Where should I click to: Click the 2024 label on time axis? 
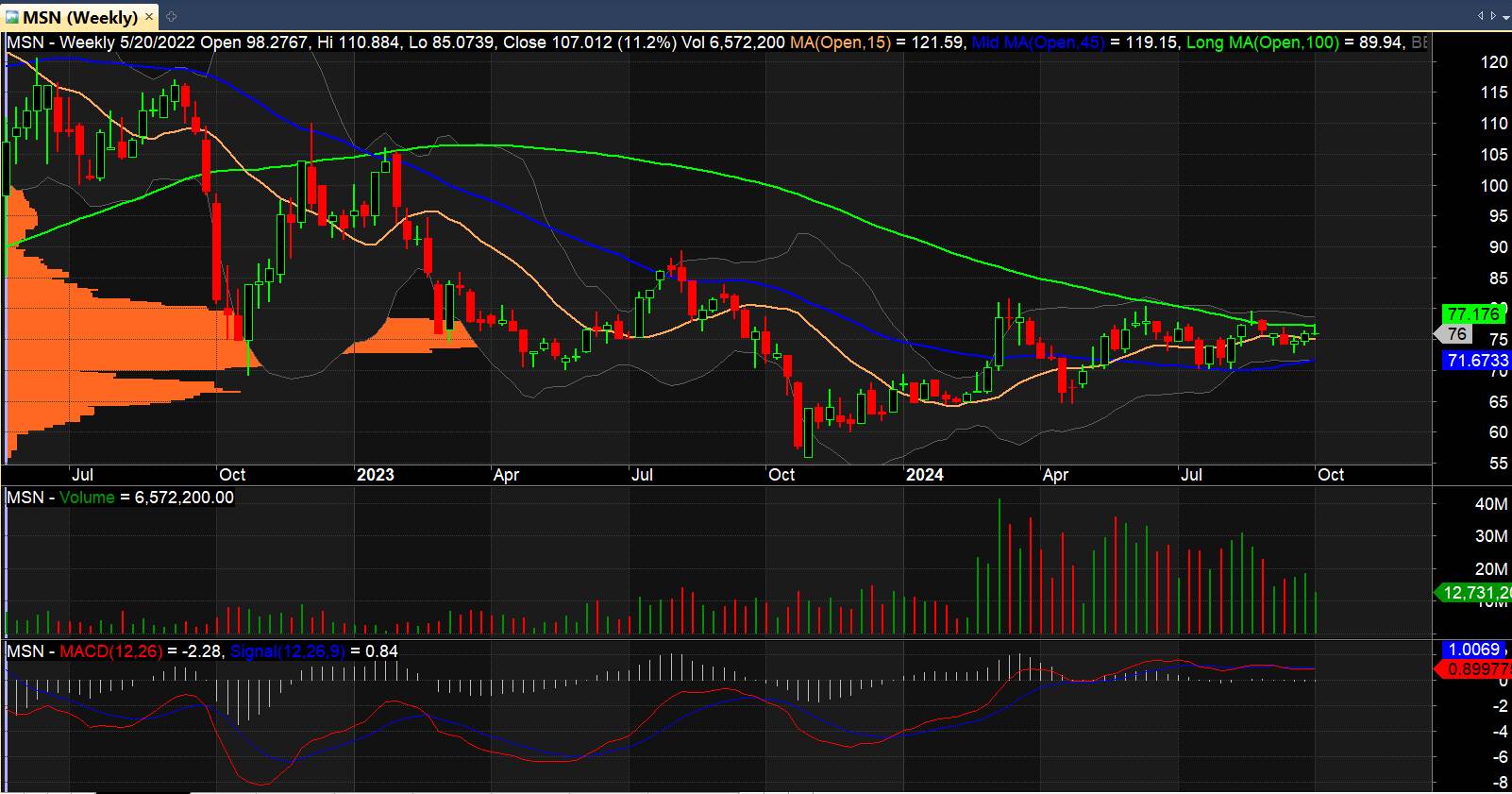924,475
